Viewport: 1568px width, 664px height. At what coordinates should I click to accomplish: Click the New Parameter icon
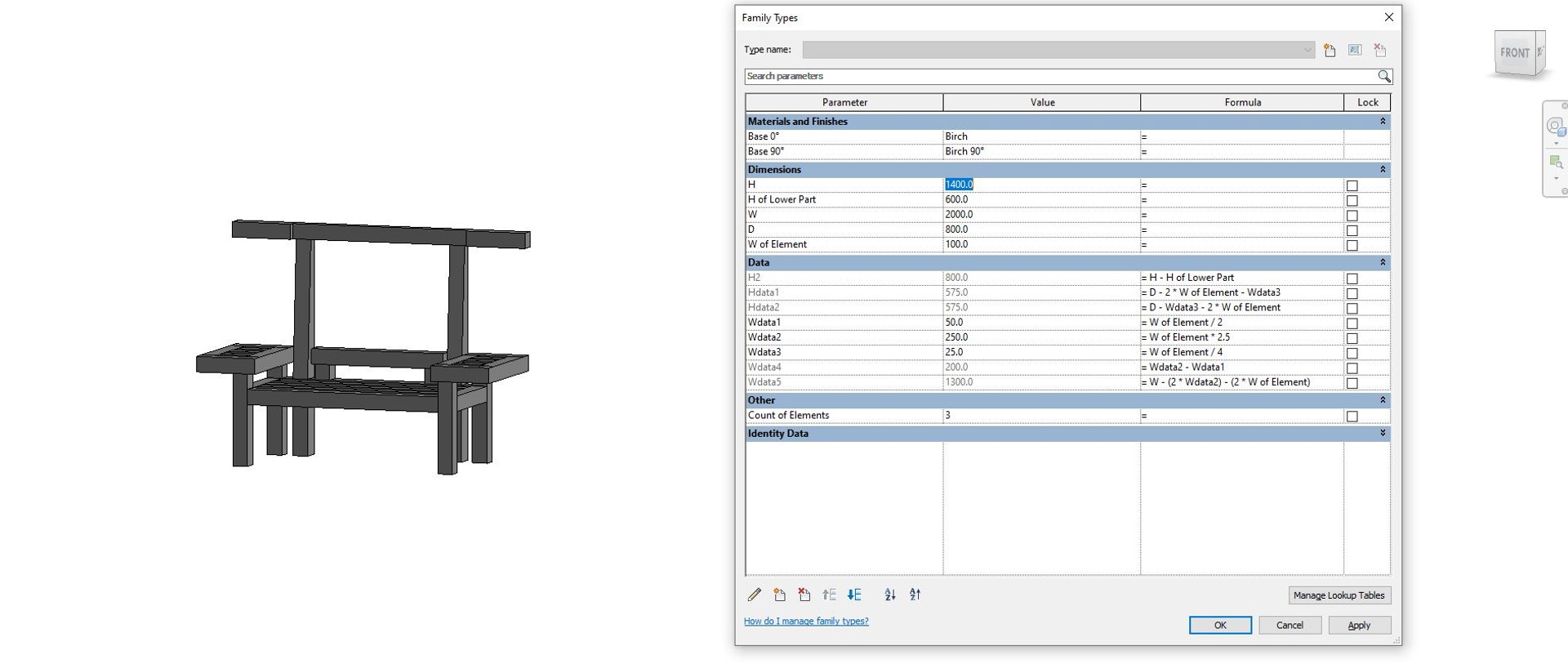(x=779, y=595)
